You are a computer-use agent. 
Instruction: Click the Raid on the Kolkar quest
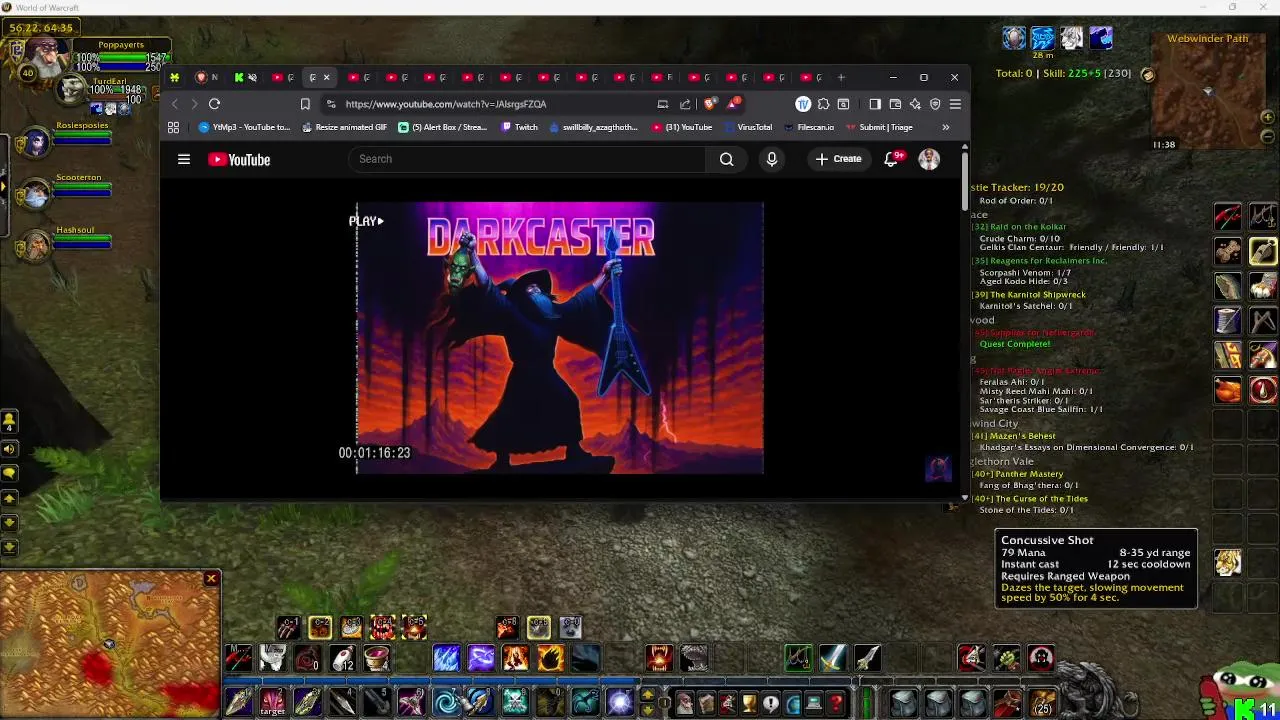(x=1020, y=227)
